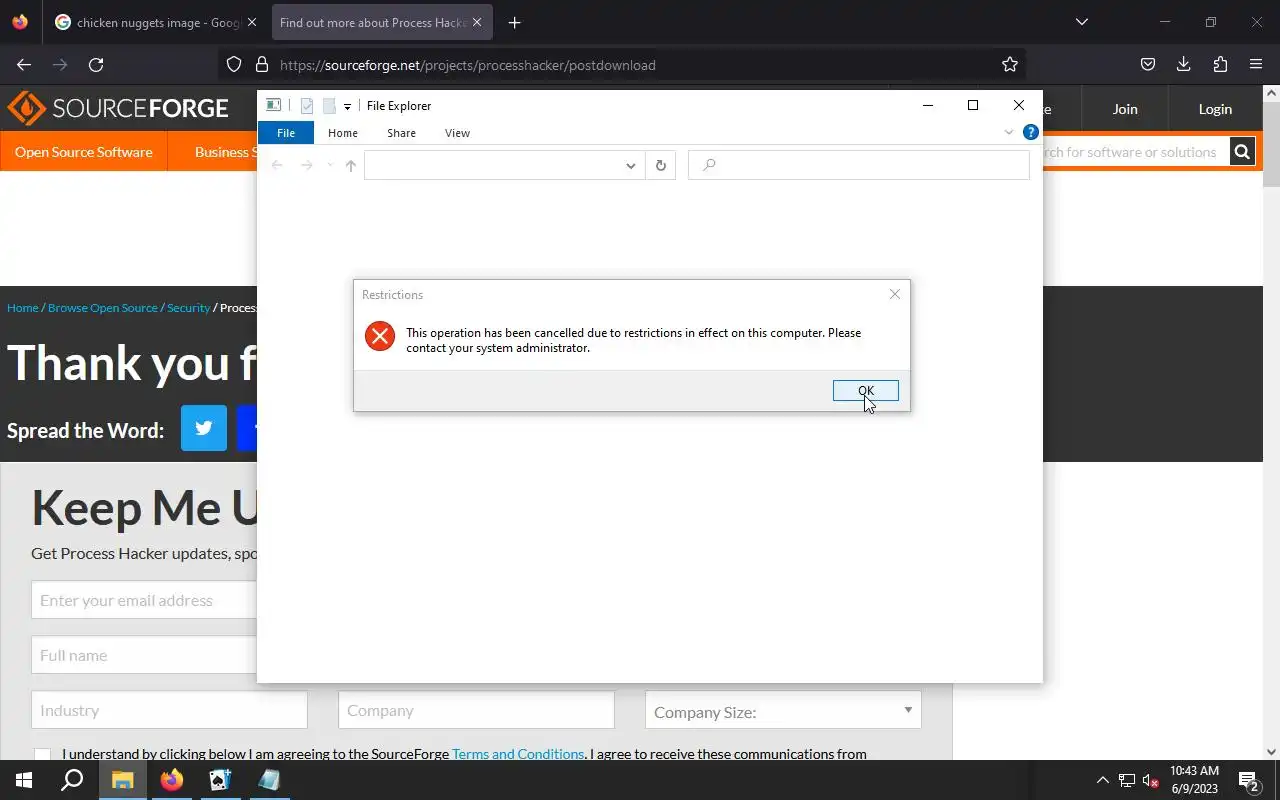Expand the address bar history dropdown
This screenshot has height=800, width=1280.
coord(630,166)
